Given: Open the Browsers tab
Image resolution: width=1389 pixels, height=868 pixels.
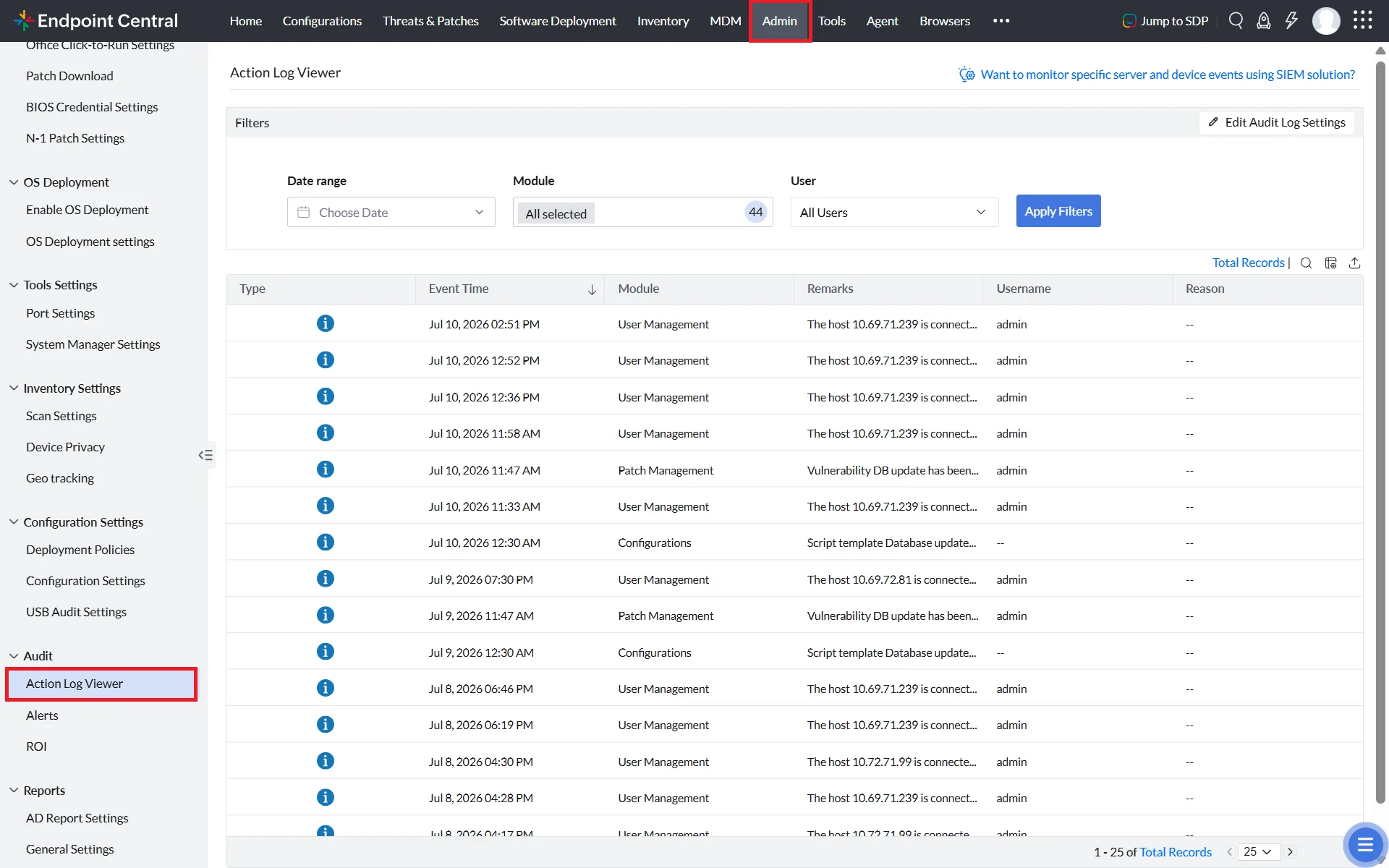Looking at the screenshot, I should click(945, 21).
